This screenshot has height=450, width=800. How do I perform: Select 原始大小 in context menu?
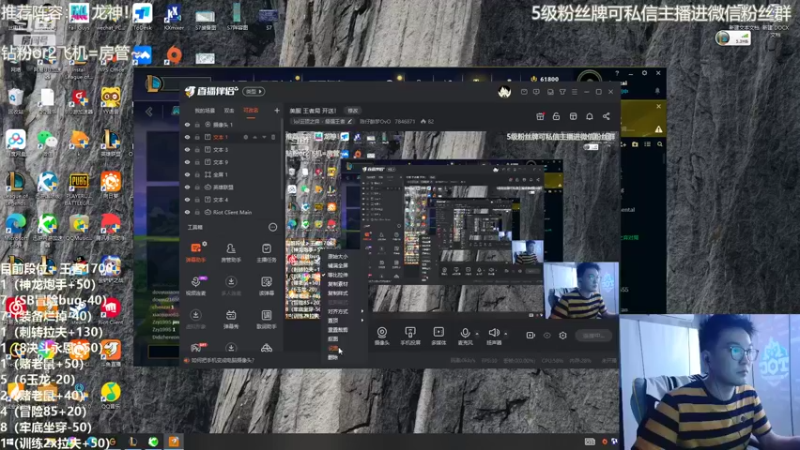(x=337, y=257)
